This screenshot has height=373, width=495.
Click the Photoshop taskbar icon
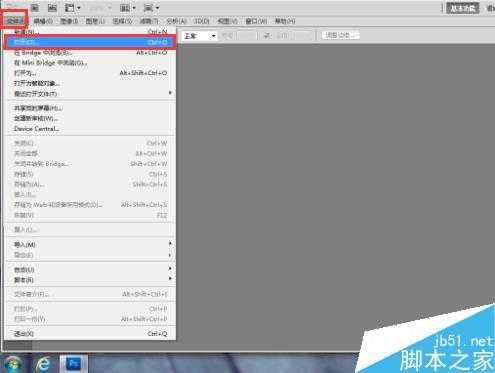pyautogui.click(x=73, y=364)
